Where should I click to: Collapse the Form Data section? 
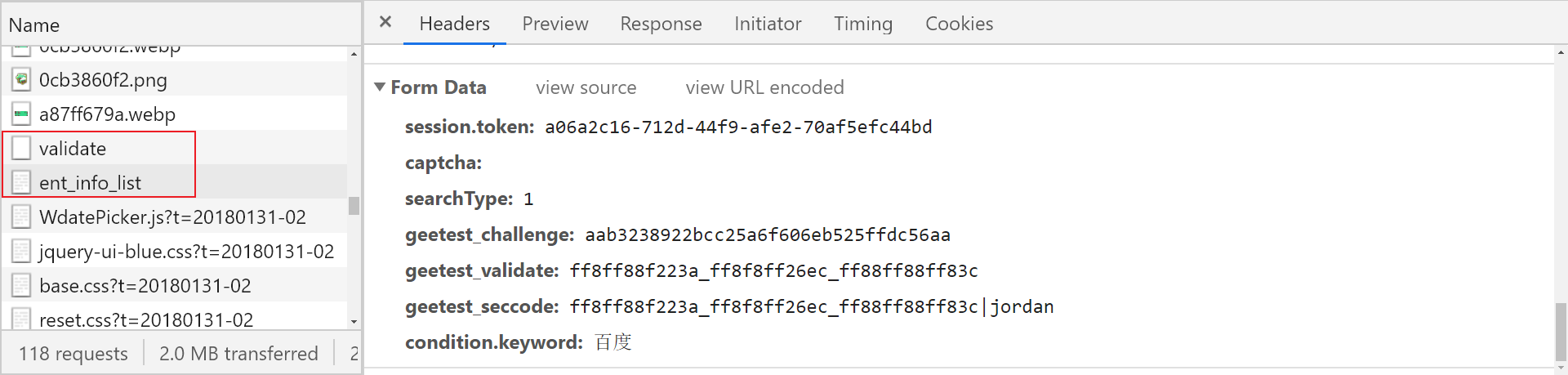pyautogui.click(x=380, y=87)
